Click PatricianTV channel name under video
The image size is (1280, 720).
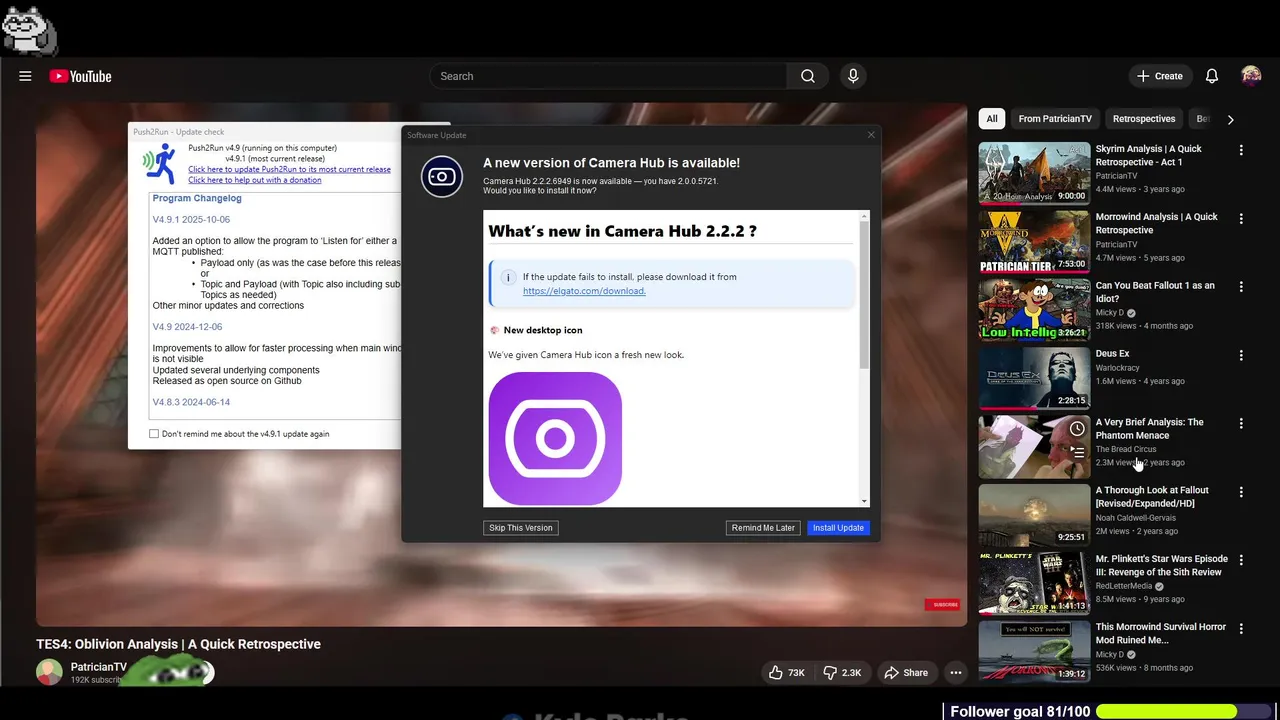(x=99, y=667)
